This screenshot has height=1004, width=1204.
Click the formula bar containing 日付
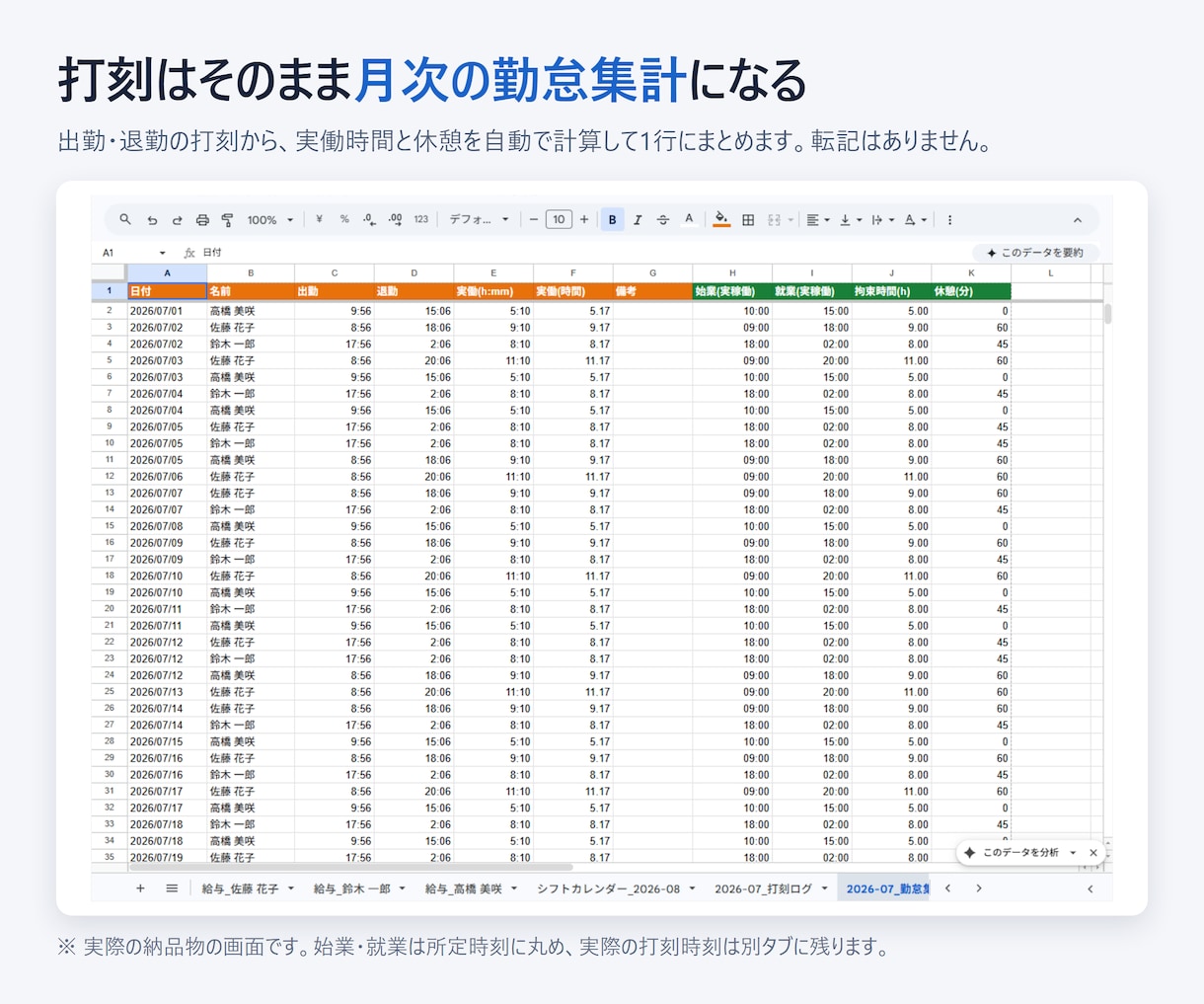(x=582, y=253)
